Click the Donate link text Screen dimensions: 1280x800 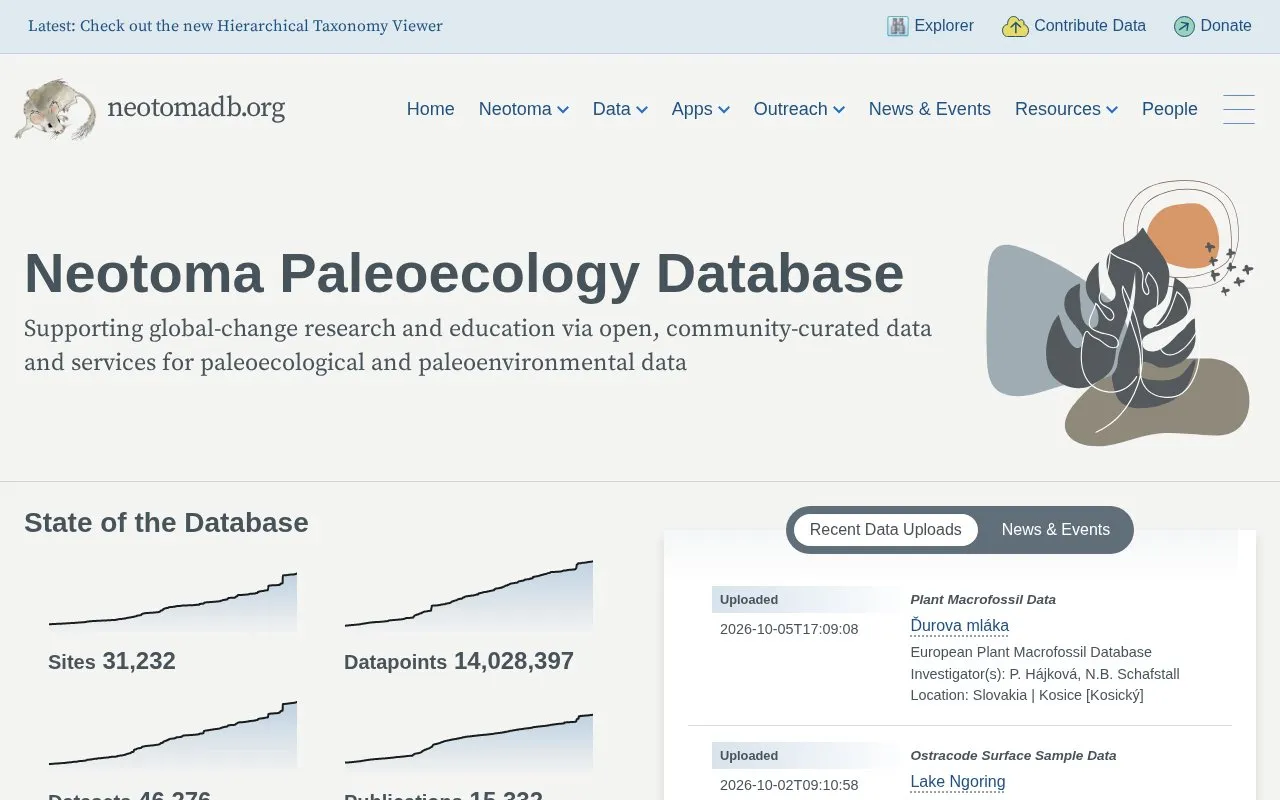click(1226, 26)
